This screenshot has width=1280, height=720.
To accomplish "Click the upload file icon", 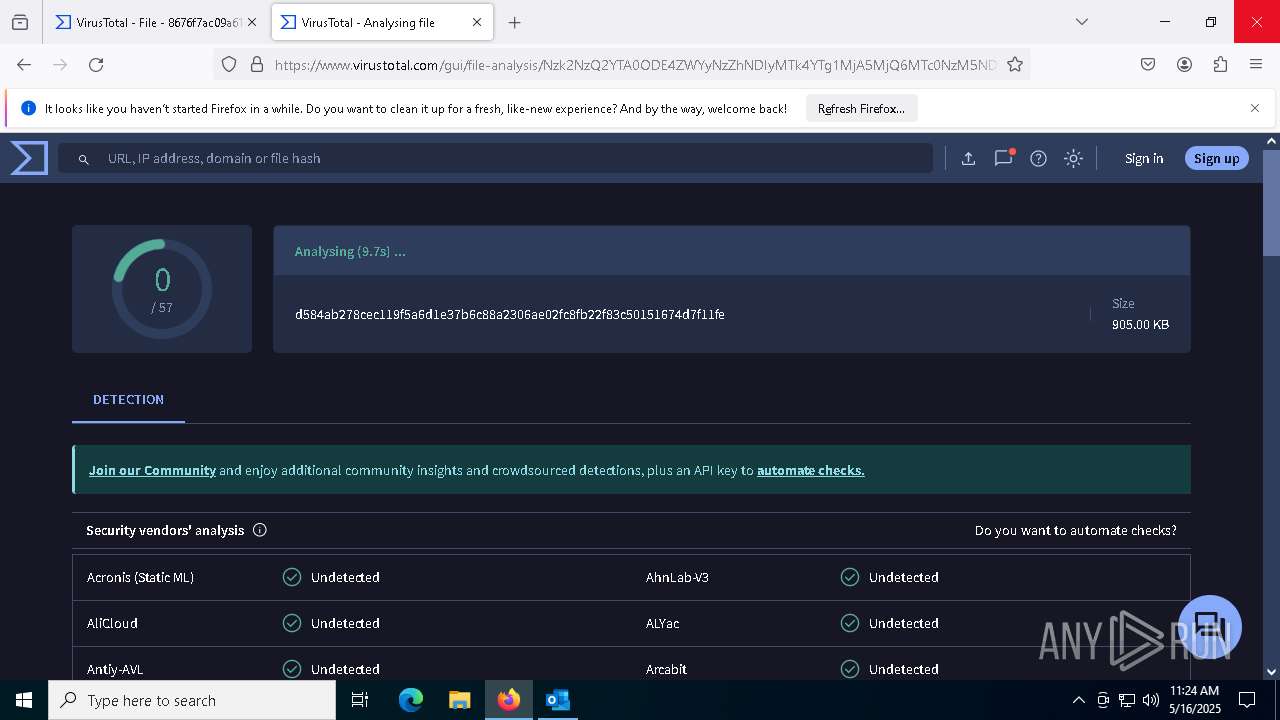I will pyautogui.click(x=968, y=158).
